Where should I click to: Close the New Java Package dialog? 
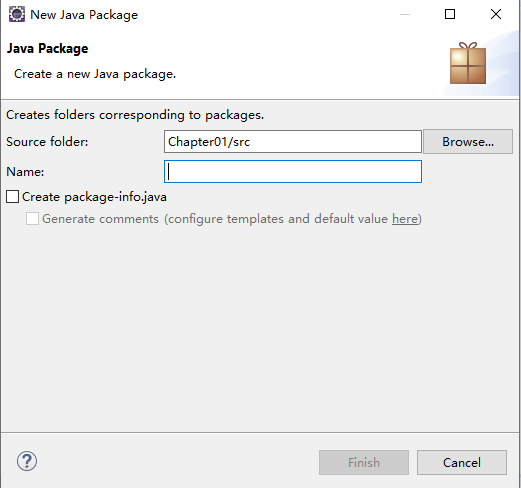pyautogui.click(x=496, y=14)
